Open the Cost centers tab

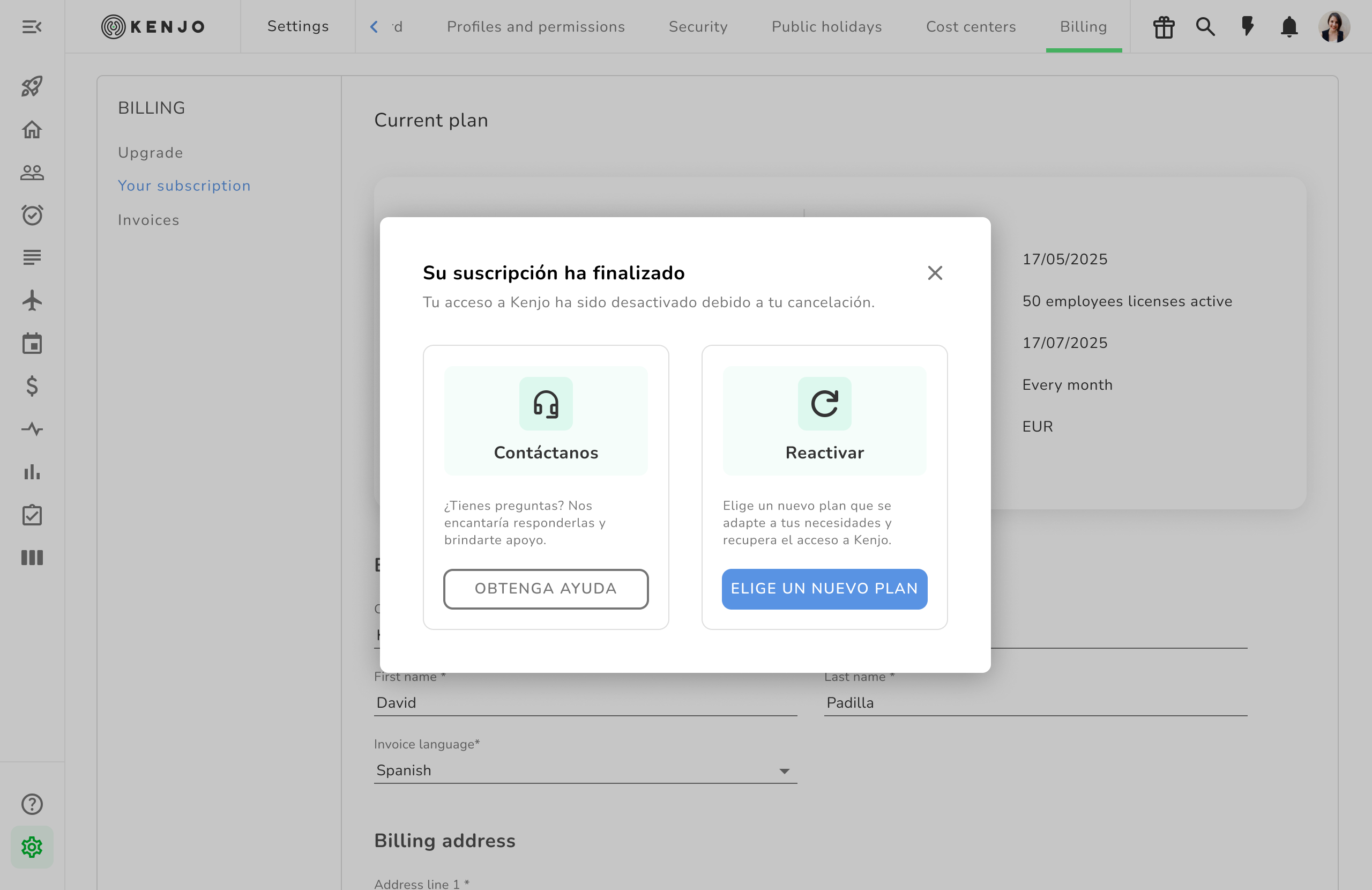point(971,26)
